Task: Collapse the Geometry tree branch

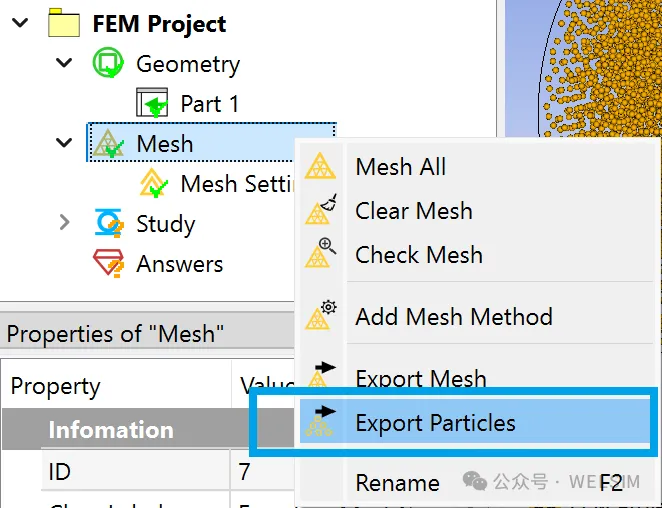Action: click(65, 64)
